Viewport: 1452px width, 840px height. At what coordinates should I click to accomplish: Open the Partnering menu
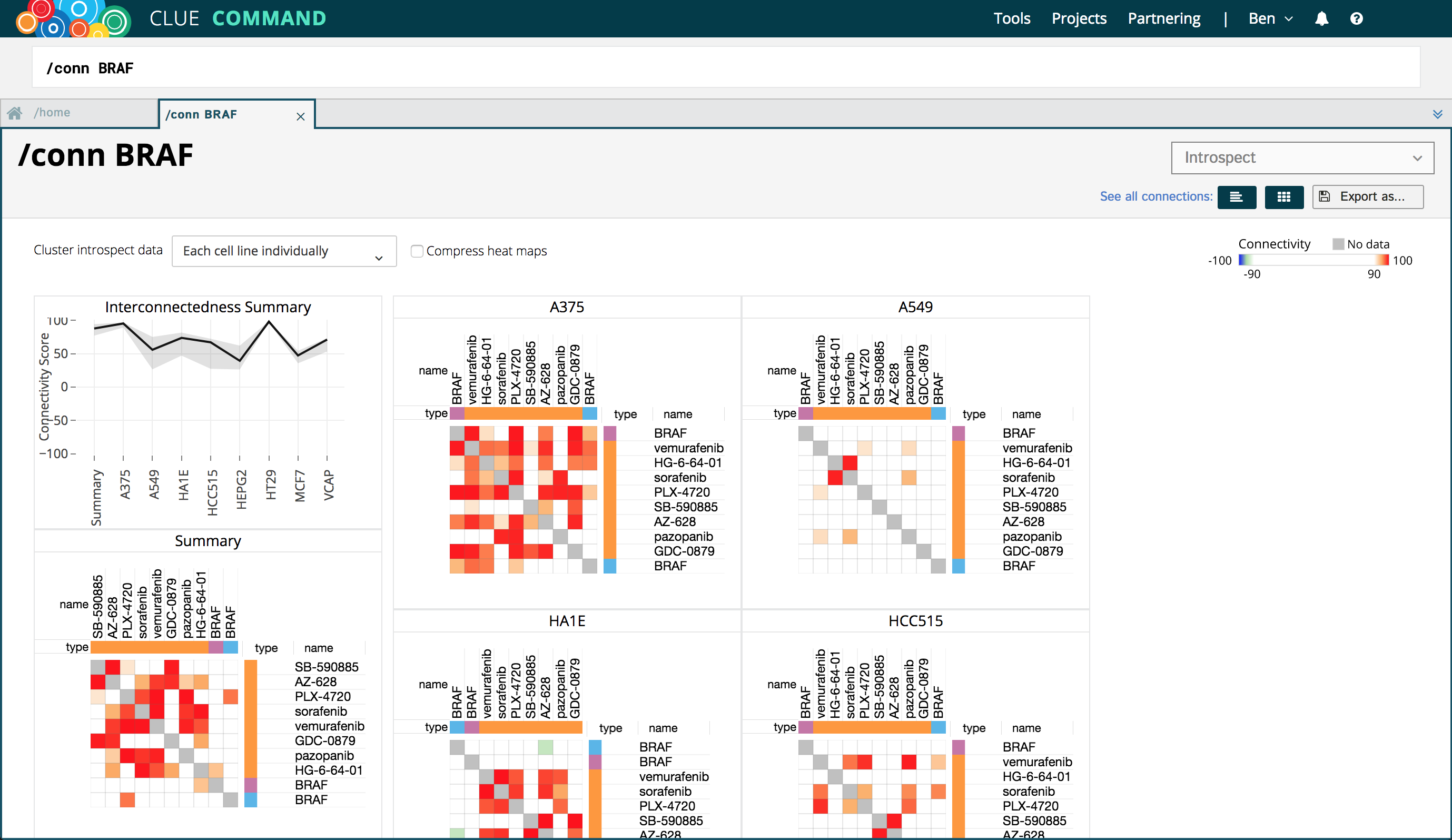click(x=1164, y=18)
